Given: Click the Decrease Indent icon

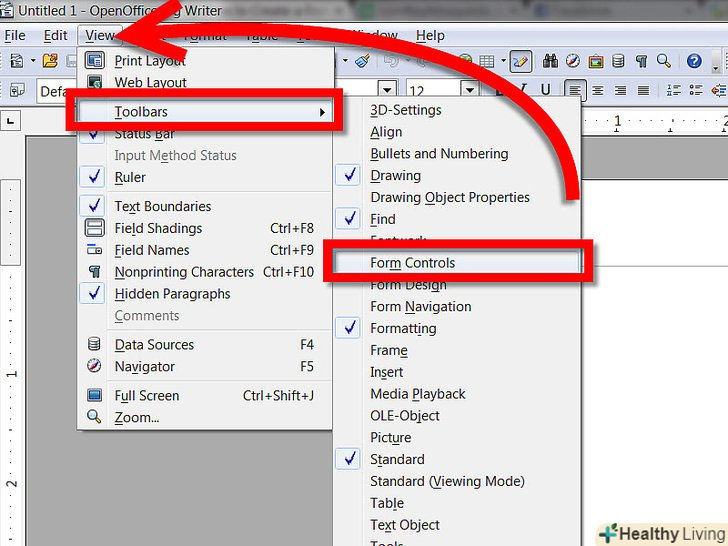Looking at the screenshot, I should (x=719, y=90).
